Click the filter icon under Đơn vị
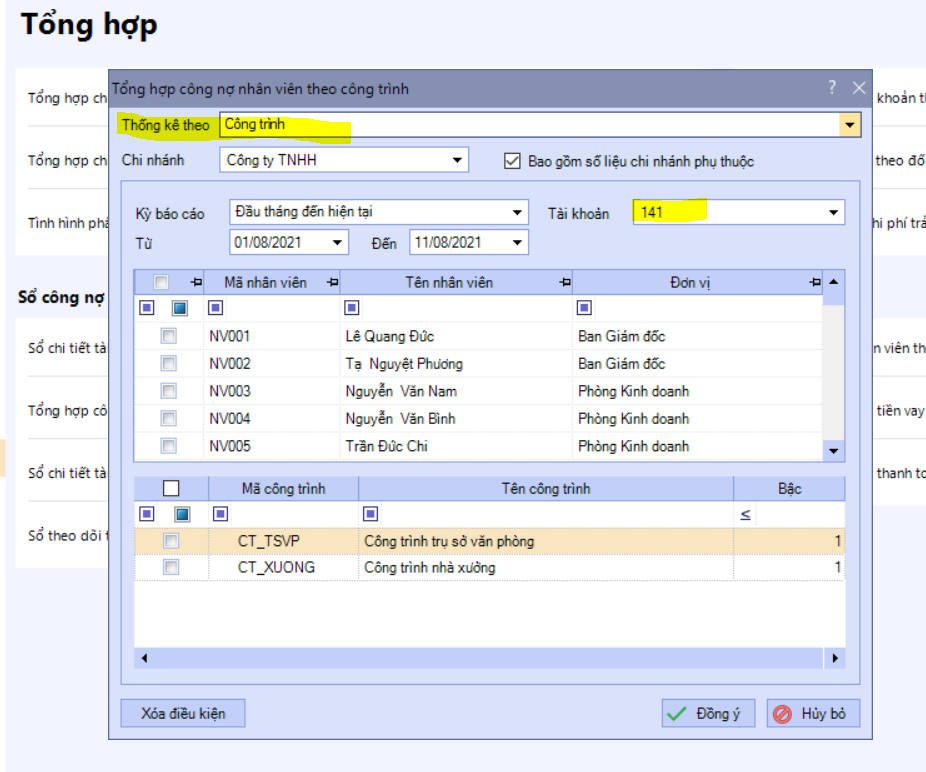The image size is (926, 772). click(584, 308)
